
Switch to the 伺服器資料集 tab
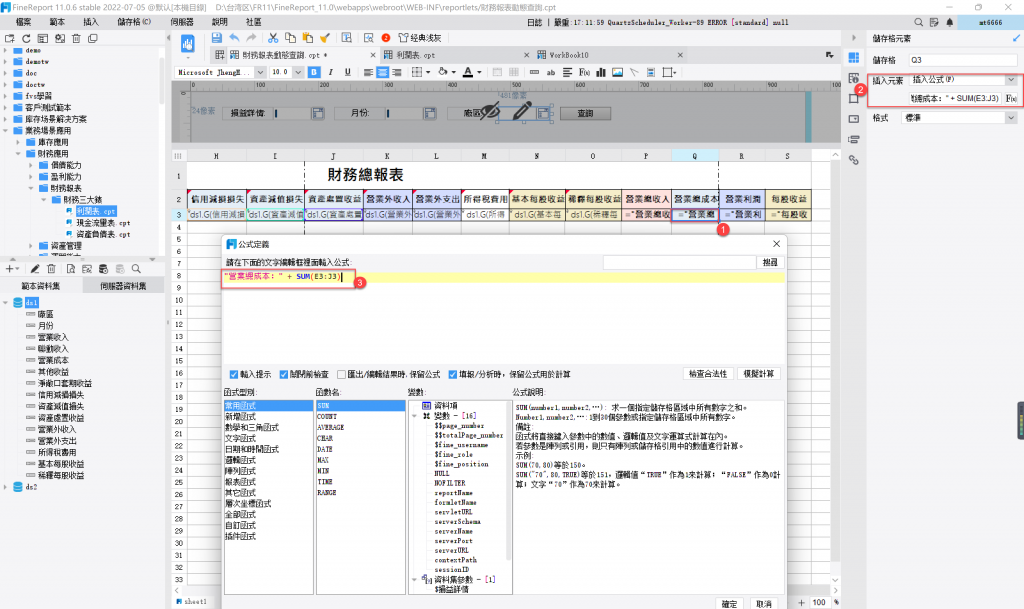(123, 287)
